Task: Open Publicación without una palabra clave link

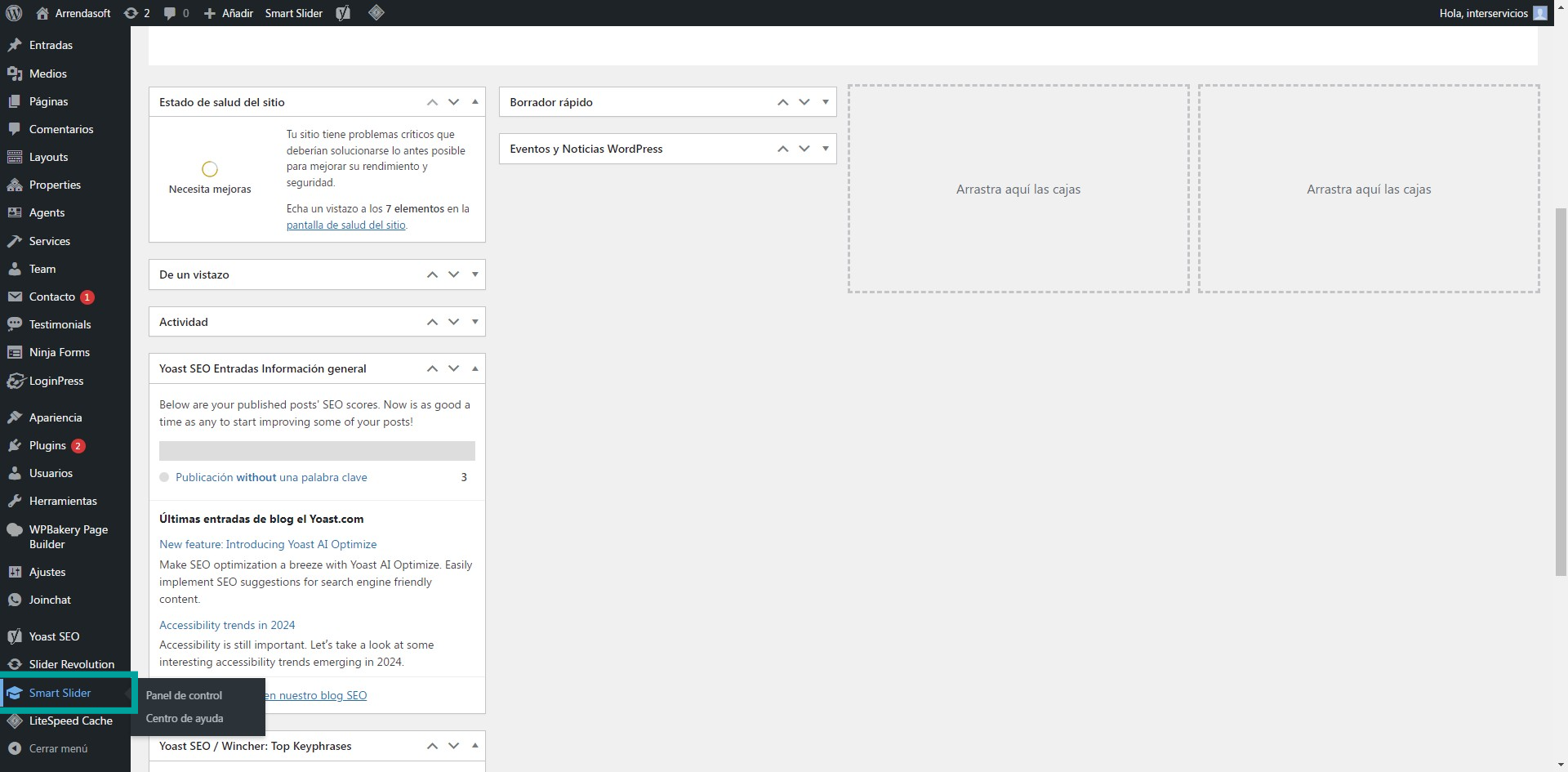Action: (x=271, y=477)
